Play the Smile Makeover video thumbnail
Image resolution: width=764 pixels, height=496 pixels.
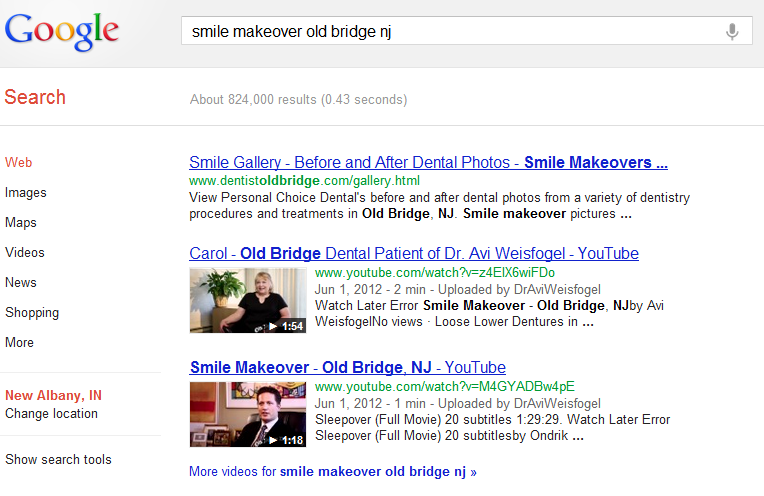(248, 414)
